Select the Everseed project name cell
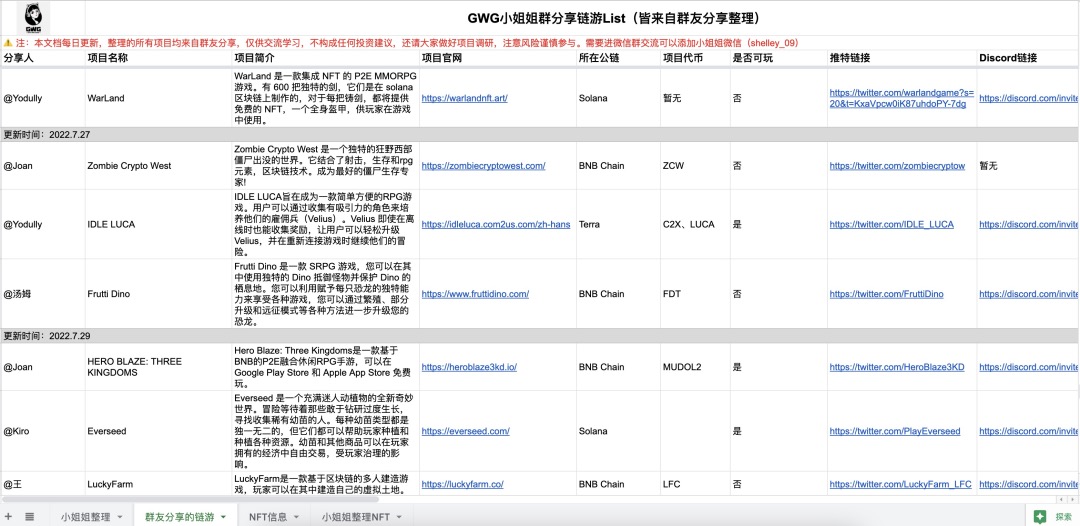Screen dimensions: 1080x526 coord(158,431)
